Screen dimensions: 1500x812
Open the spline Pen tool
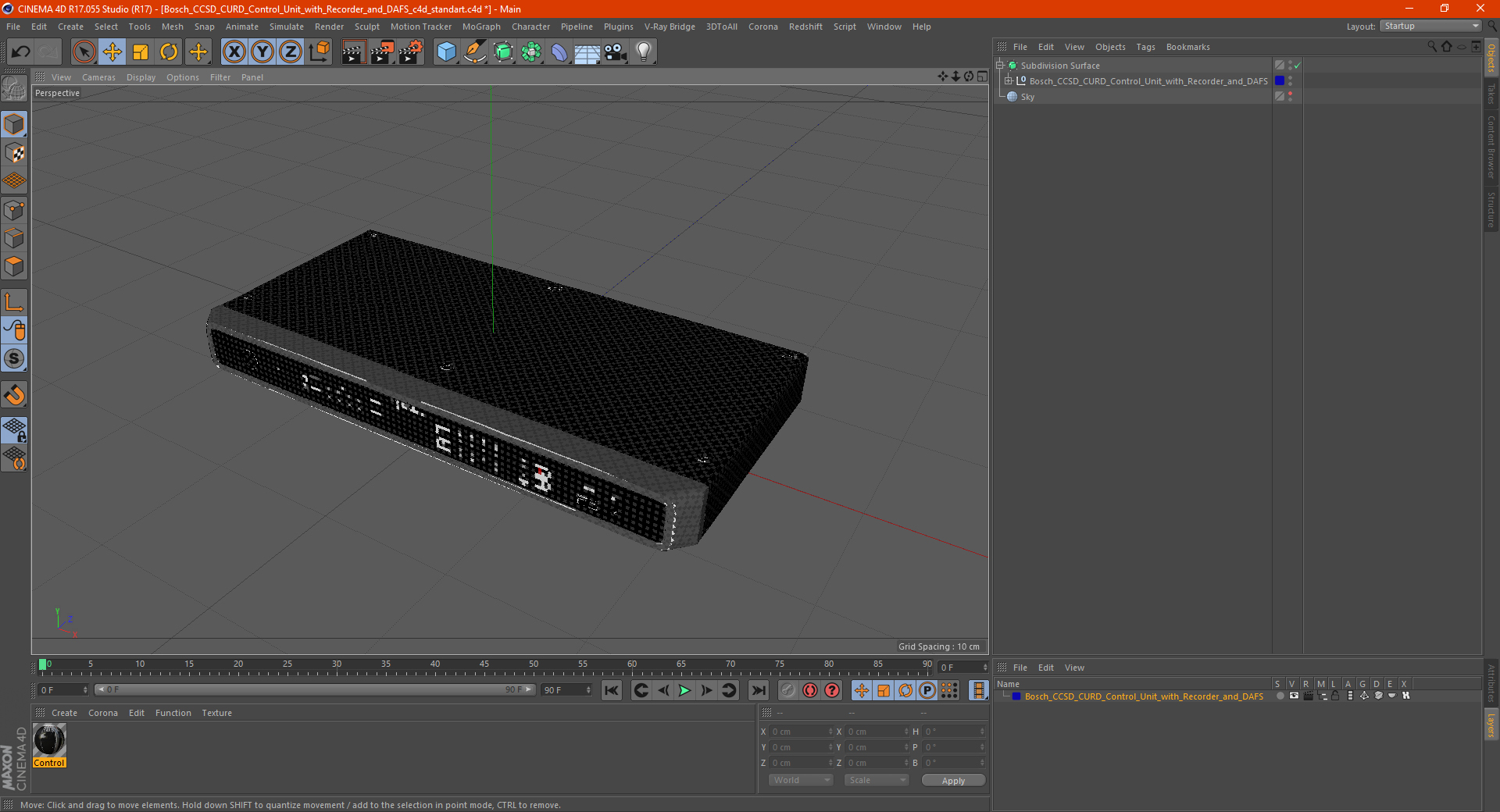tap(474, 52)
